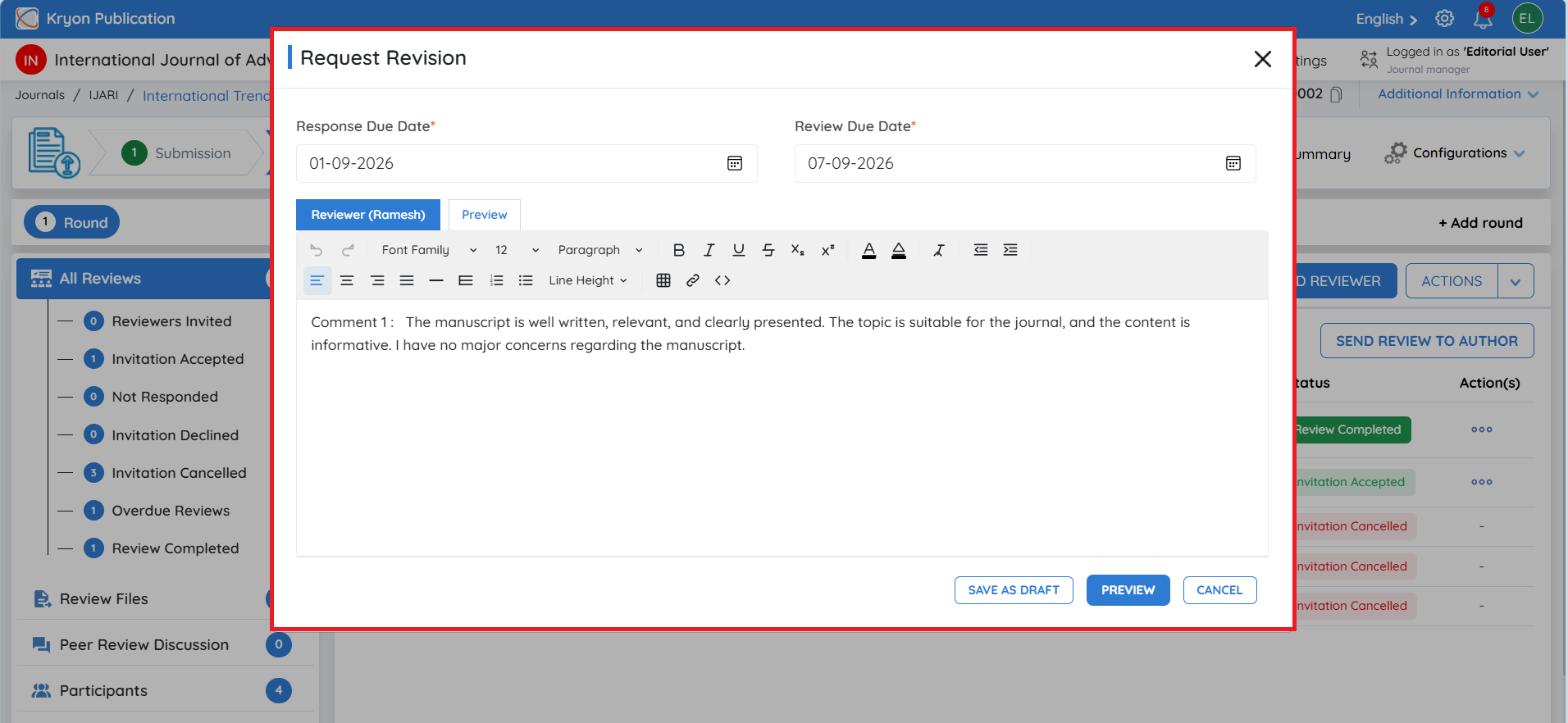
Task: Toggle superscript formatting
Action: coord(828,250)
